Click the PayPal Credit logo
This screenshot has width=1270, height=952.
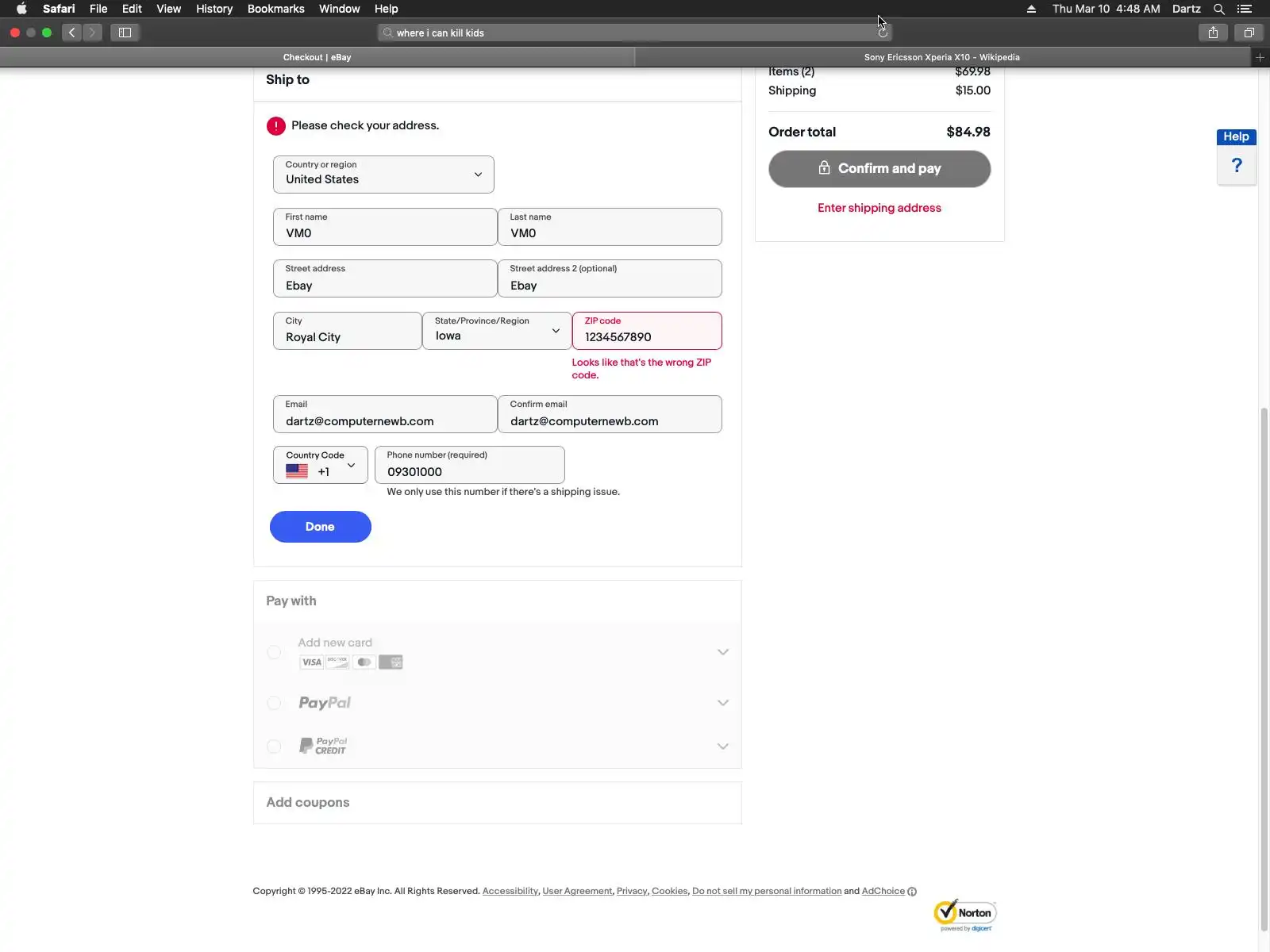[322, 746]
